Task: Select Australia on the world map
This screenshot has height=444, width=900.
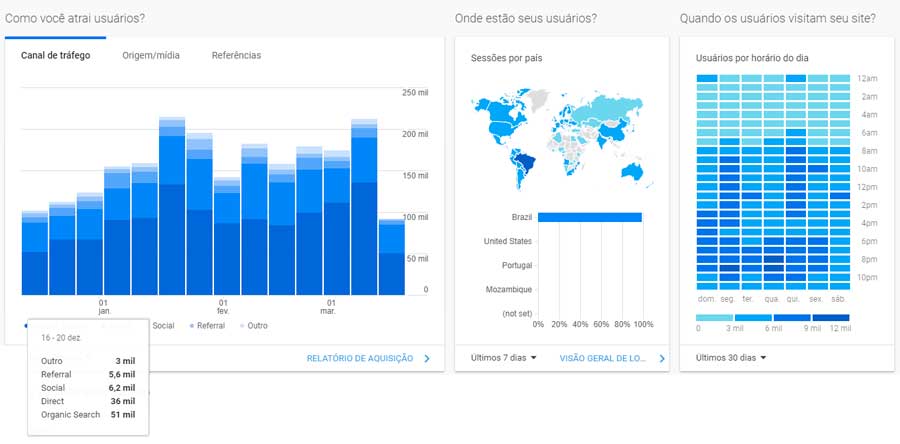Action: click(x=632, y=171)
